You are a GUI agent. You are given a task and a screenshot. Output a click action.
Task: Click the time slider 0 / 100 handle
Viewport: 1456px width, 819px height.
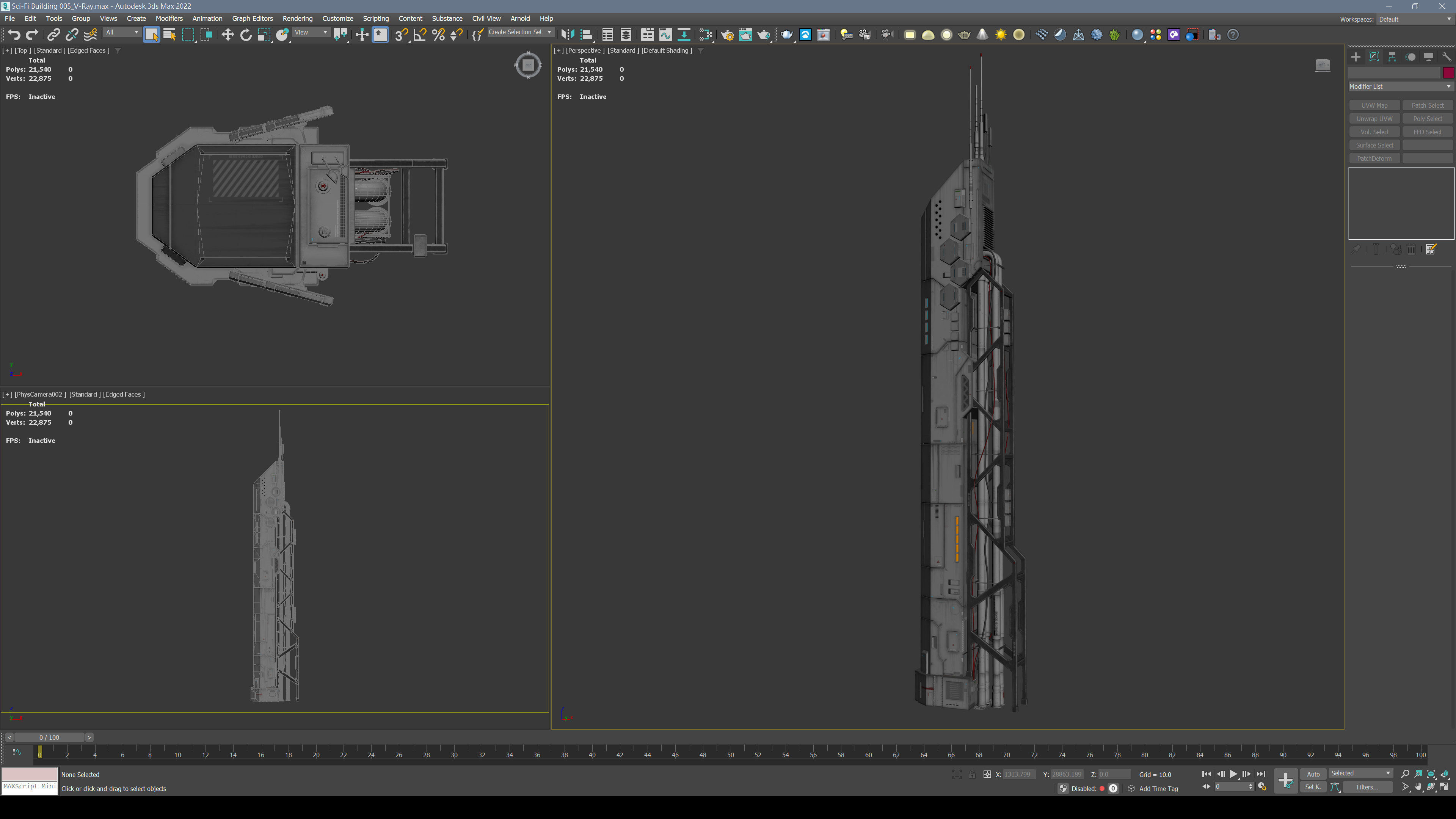(x=49, y=737)
